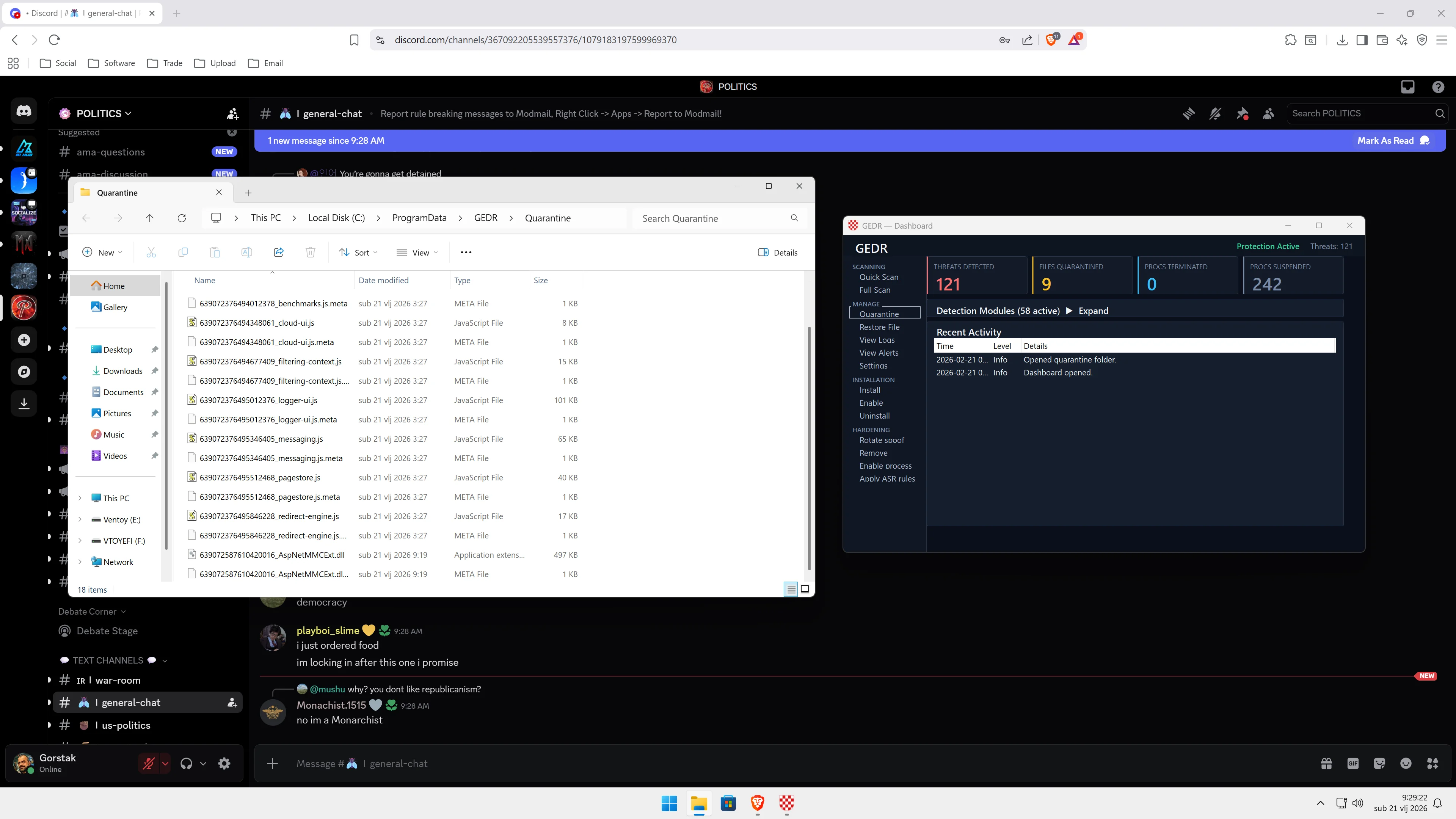Expand This PC tree node
This screenshot has height=819, width=1456.
80,498
